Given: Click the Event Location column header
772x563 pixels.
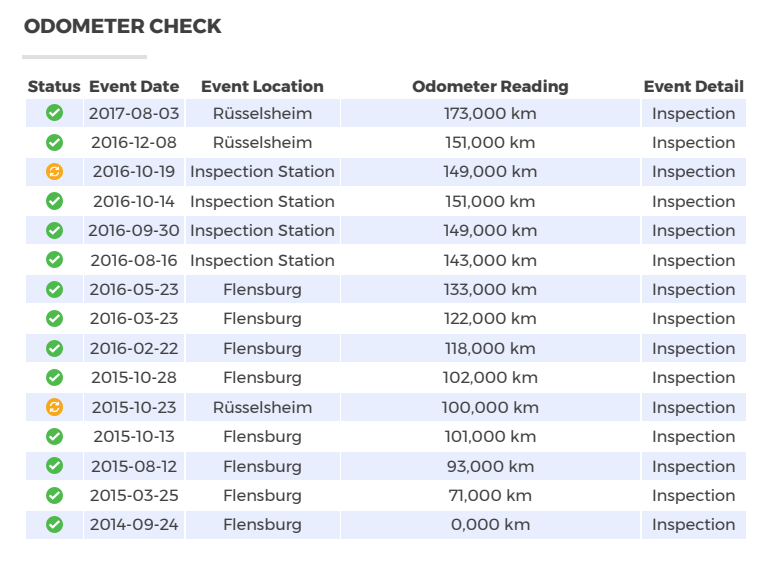Looking at the screenshot, I should click(262, 86).
